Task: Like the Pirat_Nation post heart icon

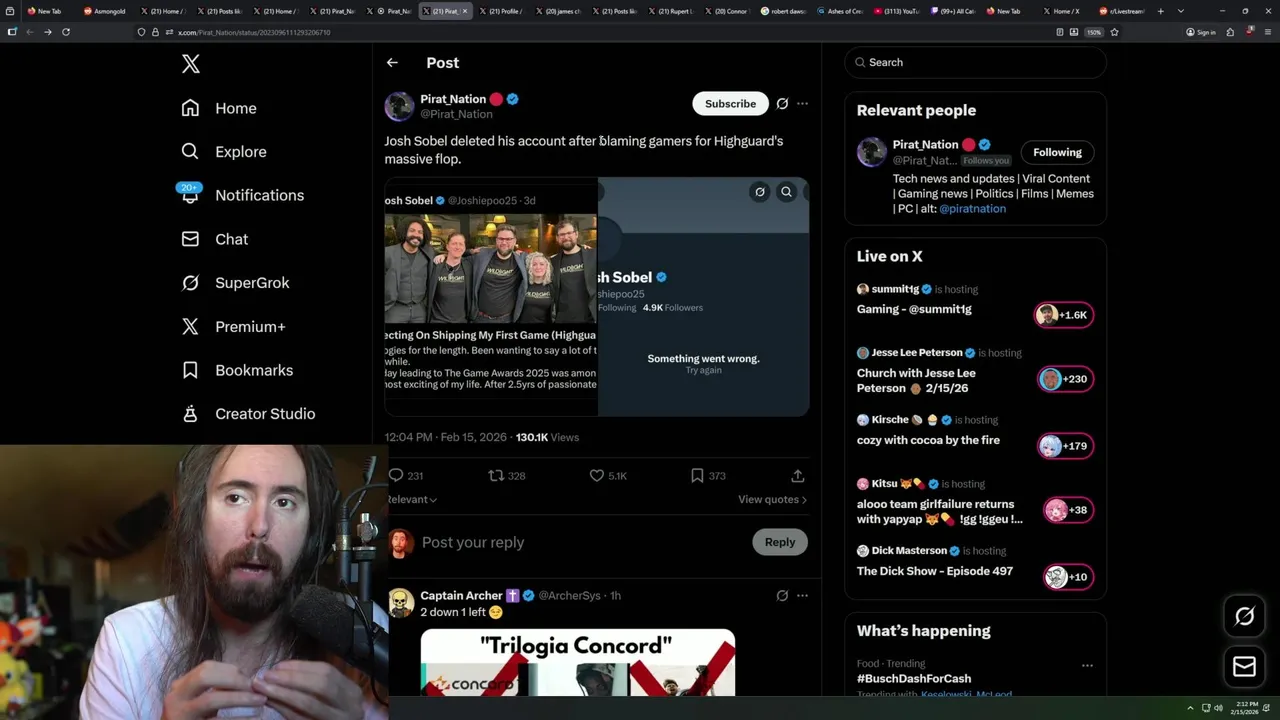Action: pyautogui.click(x=596, y=475)
